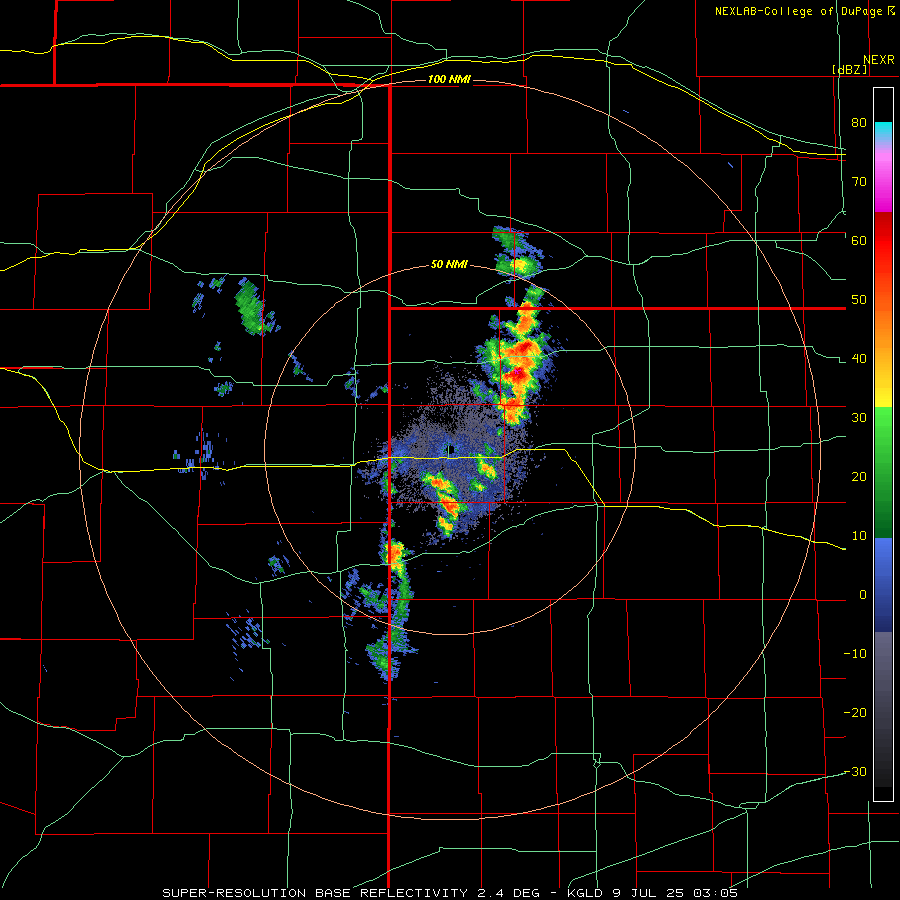Click the [dBZ] unit label
Screen dimensions: 900x900
pos(849,69)
